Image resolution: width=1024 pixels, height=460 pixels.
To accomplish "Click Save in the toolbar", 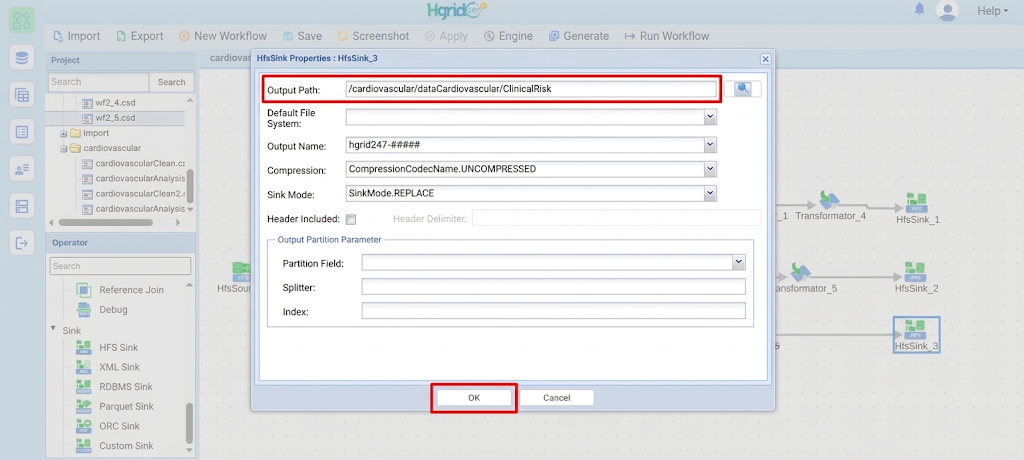I will tap(302, 36).
